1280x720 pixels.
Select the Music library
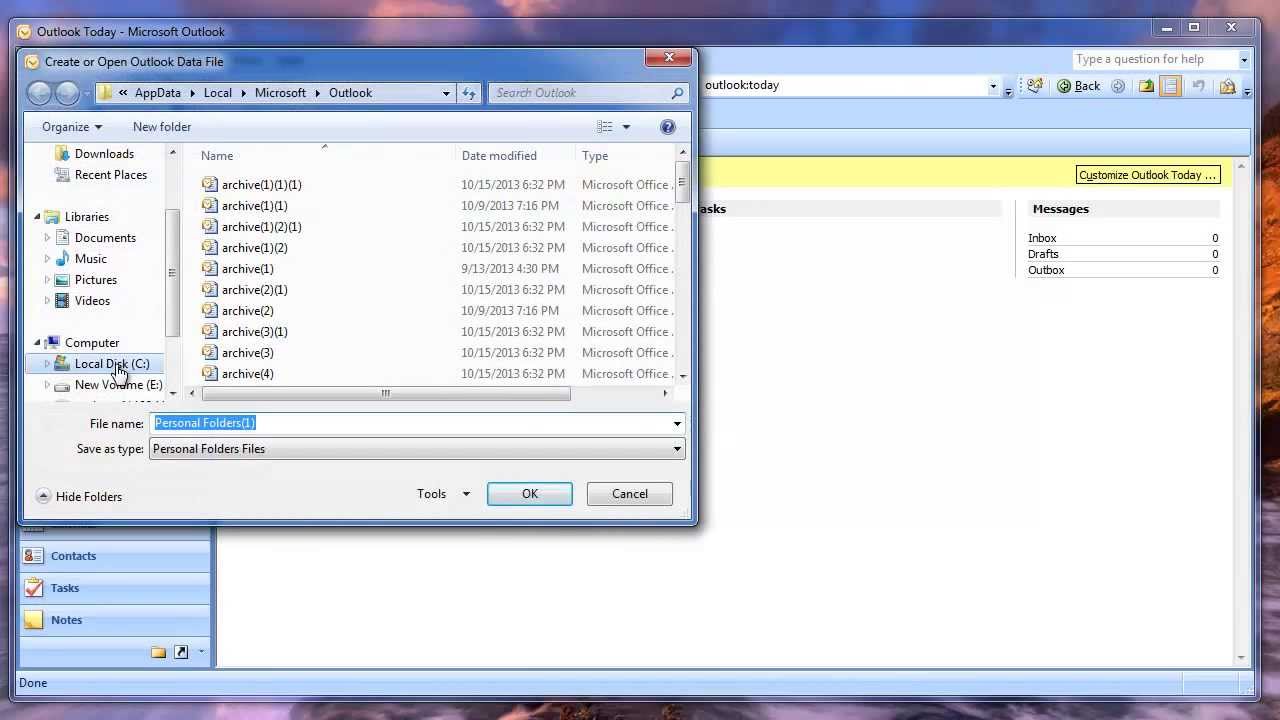click(x=90, y=259)
